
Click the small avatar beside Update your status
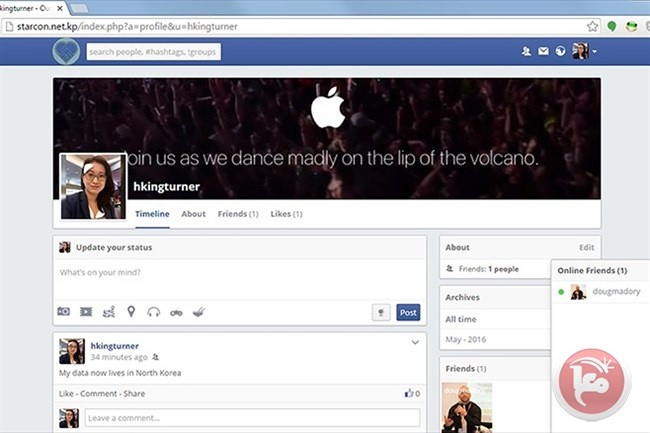coord(65,247)
